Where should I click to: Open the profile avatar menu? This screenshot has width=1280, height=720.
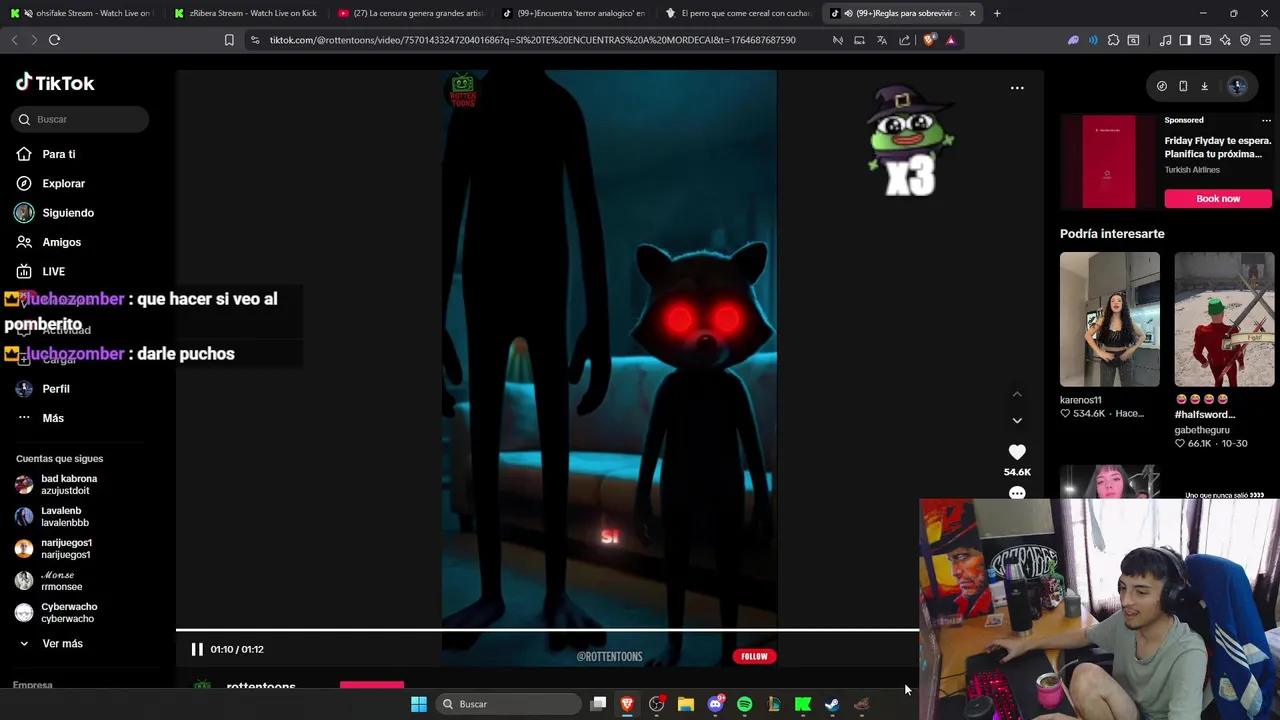tap(1237, 86)
